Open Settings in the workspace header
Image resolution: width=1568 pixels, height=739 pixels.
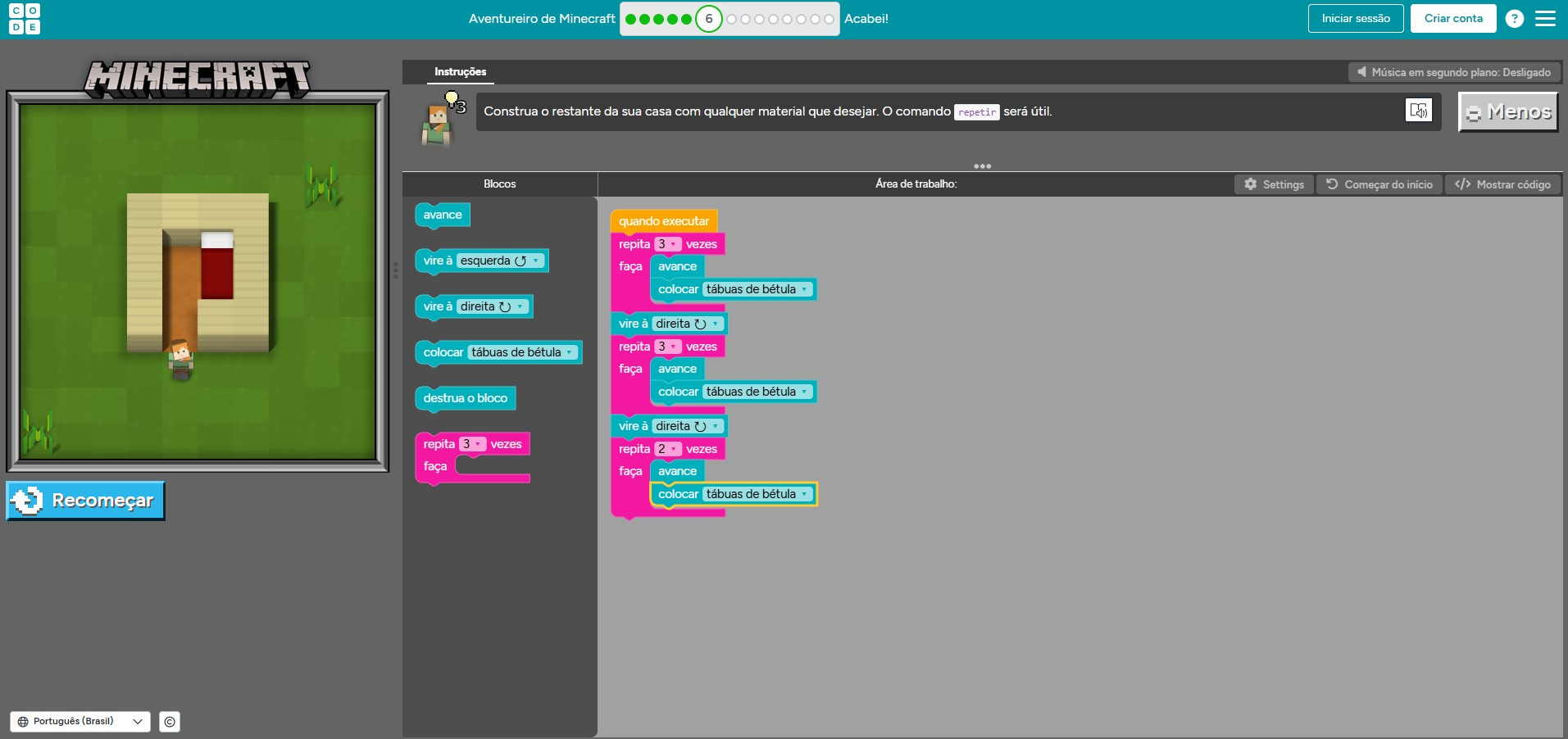(1274, 184)
